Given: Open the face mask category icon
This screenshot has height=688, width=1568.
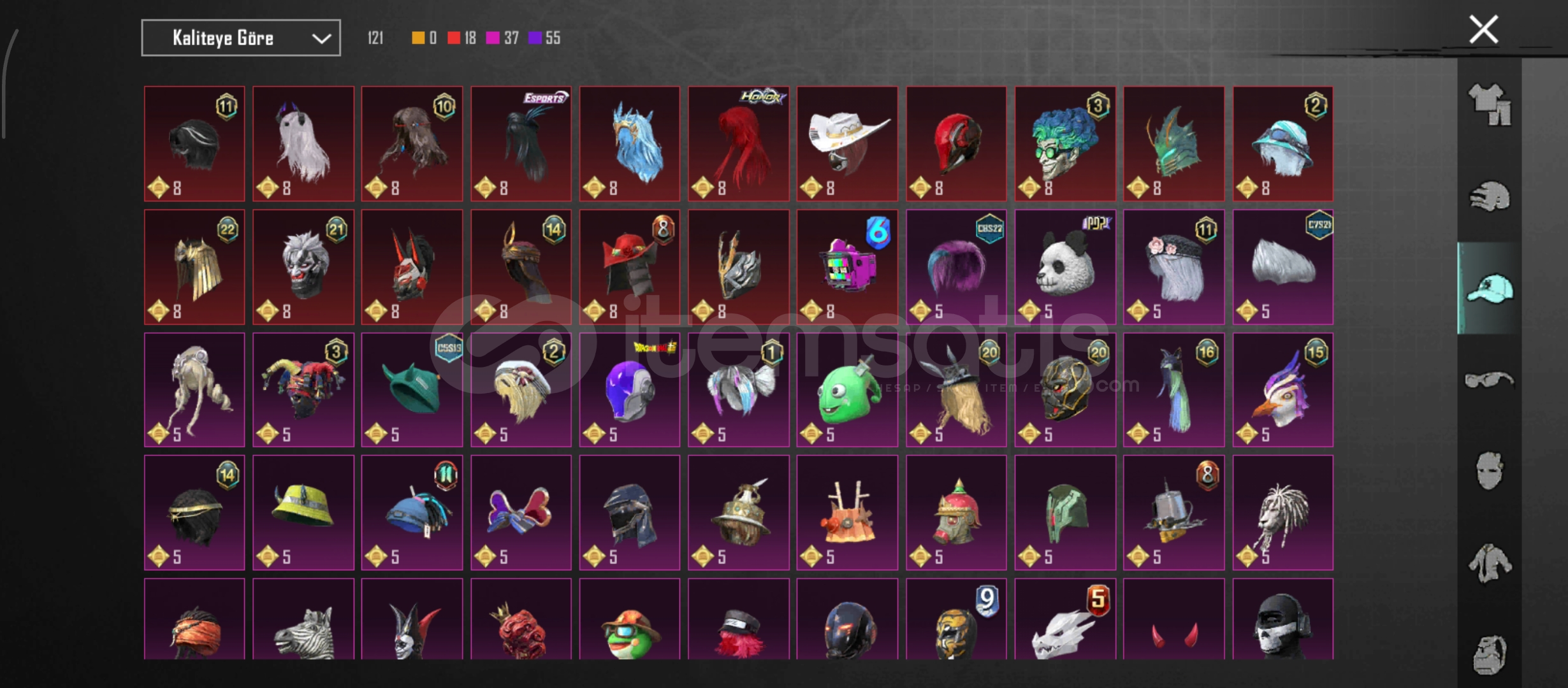Looking at the screenshot, I should click(1490, 471).
